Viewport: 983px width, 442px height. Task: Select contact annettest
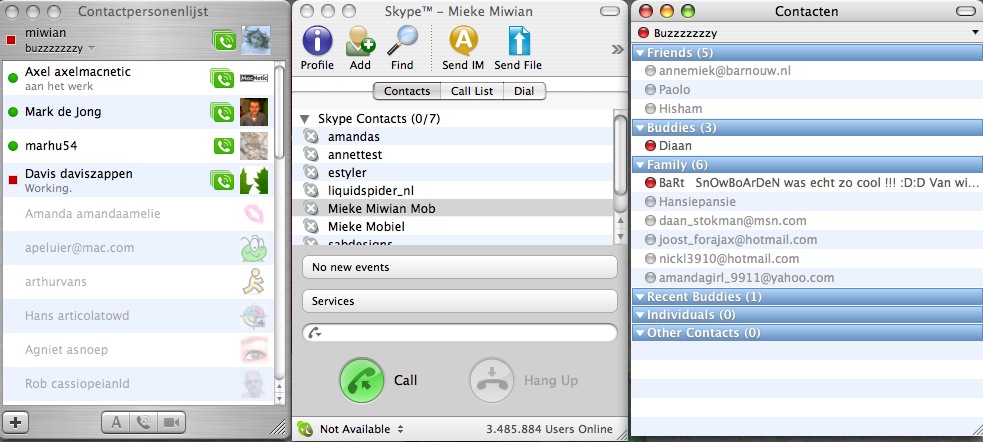click(x=452, y=154)
